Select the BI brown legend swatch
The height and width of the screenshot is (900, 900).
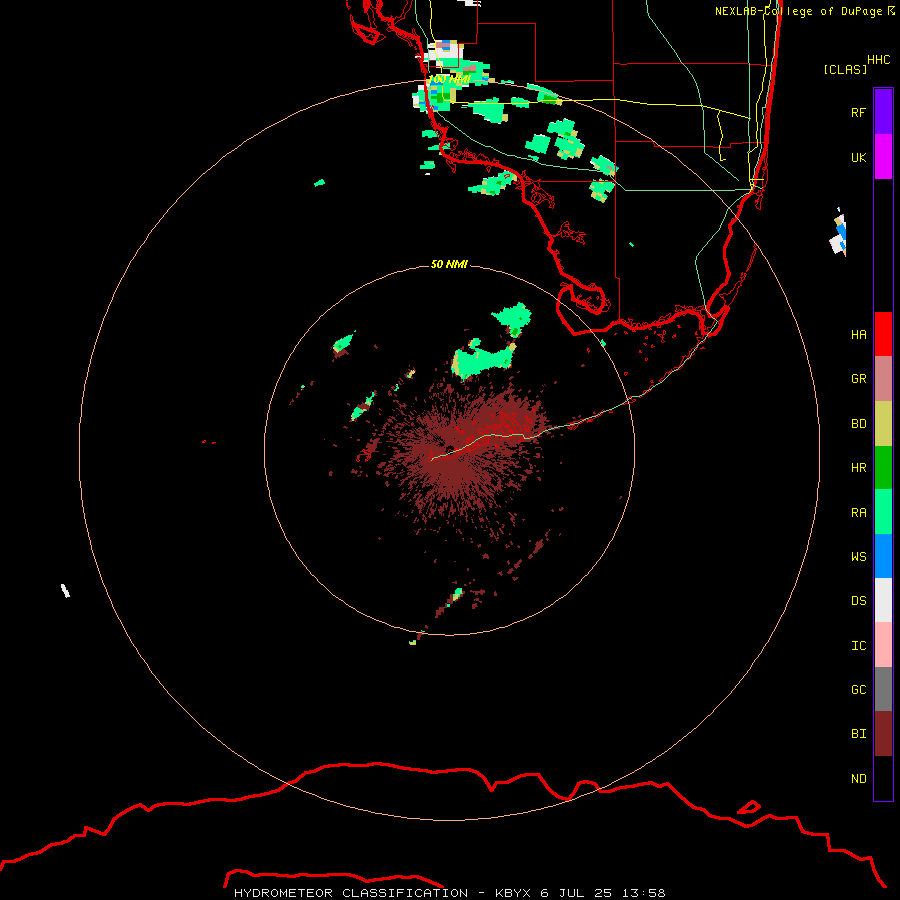click(x=883, y=734)
